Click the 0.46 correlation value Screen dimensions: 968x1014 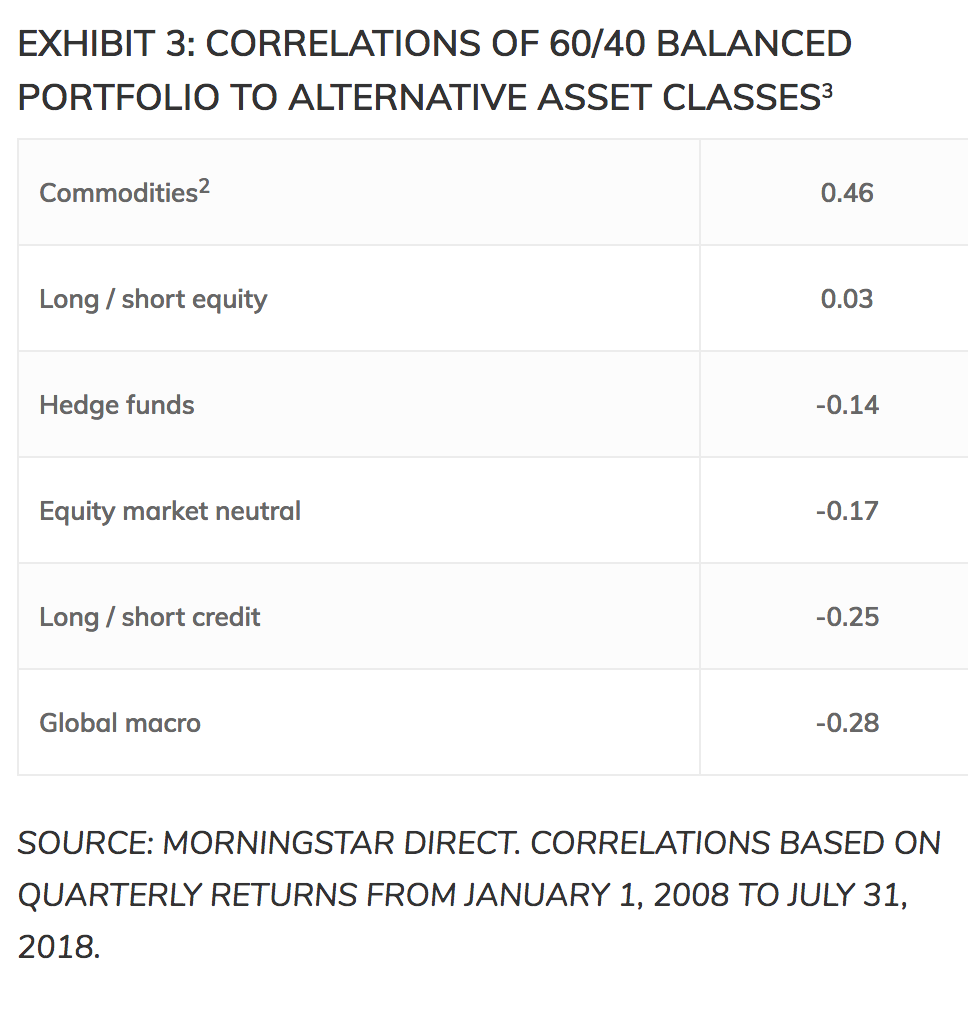point(846,193)
